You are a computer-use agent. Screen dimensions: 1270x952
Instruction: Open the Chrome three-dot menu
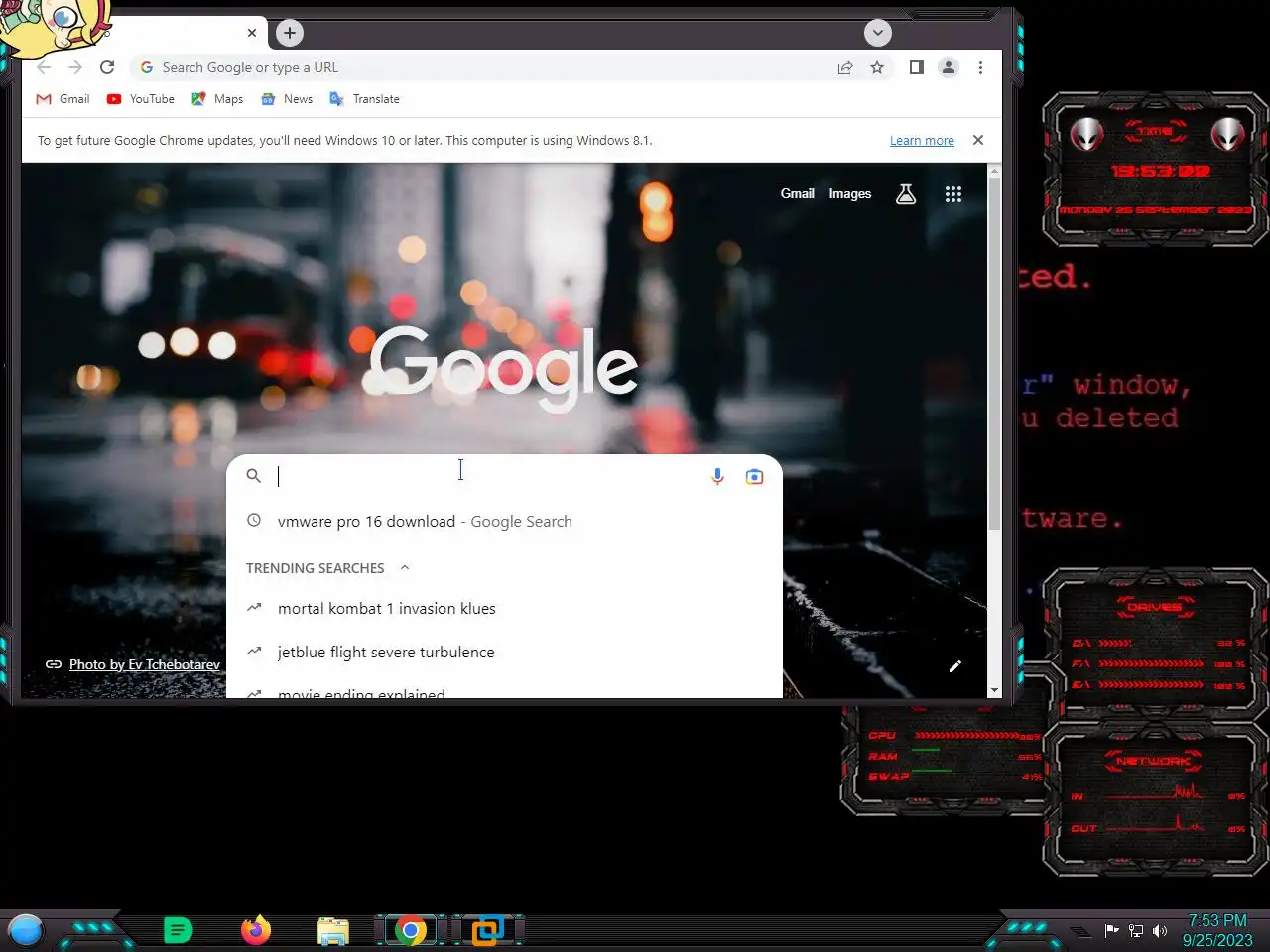[980, 67]
